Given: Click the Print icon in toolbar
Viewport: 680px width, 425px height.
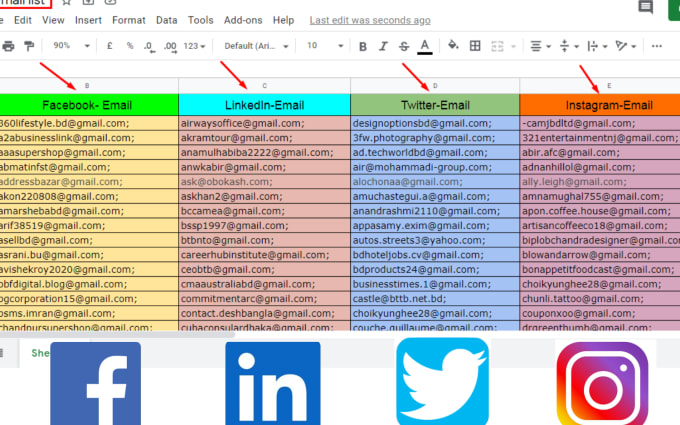Looking at the screenshot, I should point(8,46).
